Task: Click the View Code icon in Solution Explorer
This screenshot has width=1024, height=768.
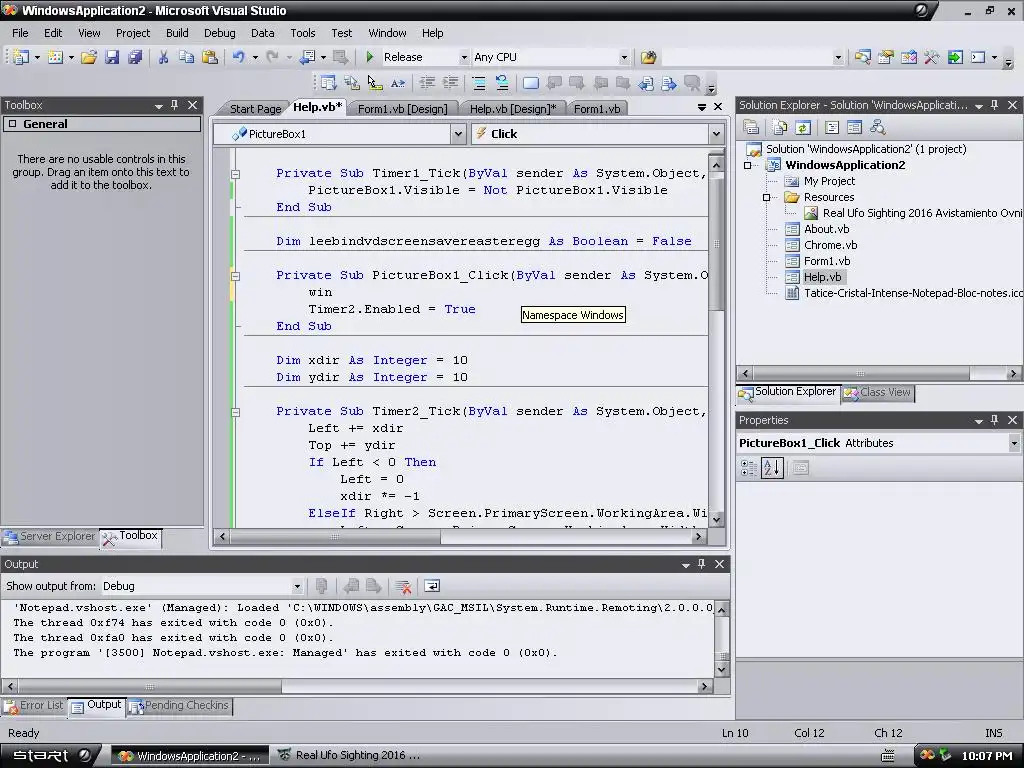Action: point(831,127)
